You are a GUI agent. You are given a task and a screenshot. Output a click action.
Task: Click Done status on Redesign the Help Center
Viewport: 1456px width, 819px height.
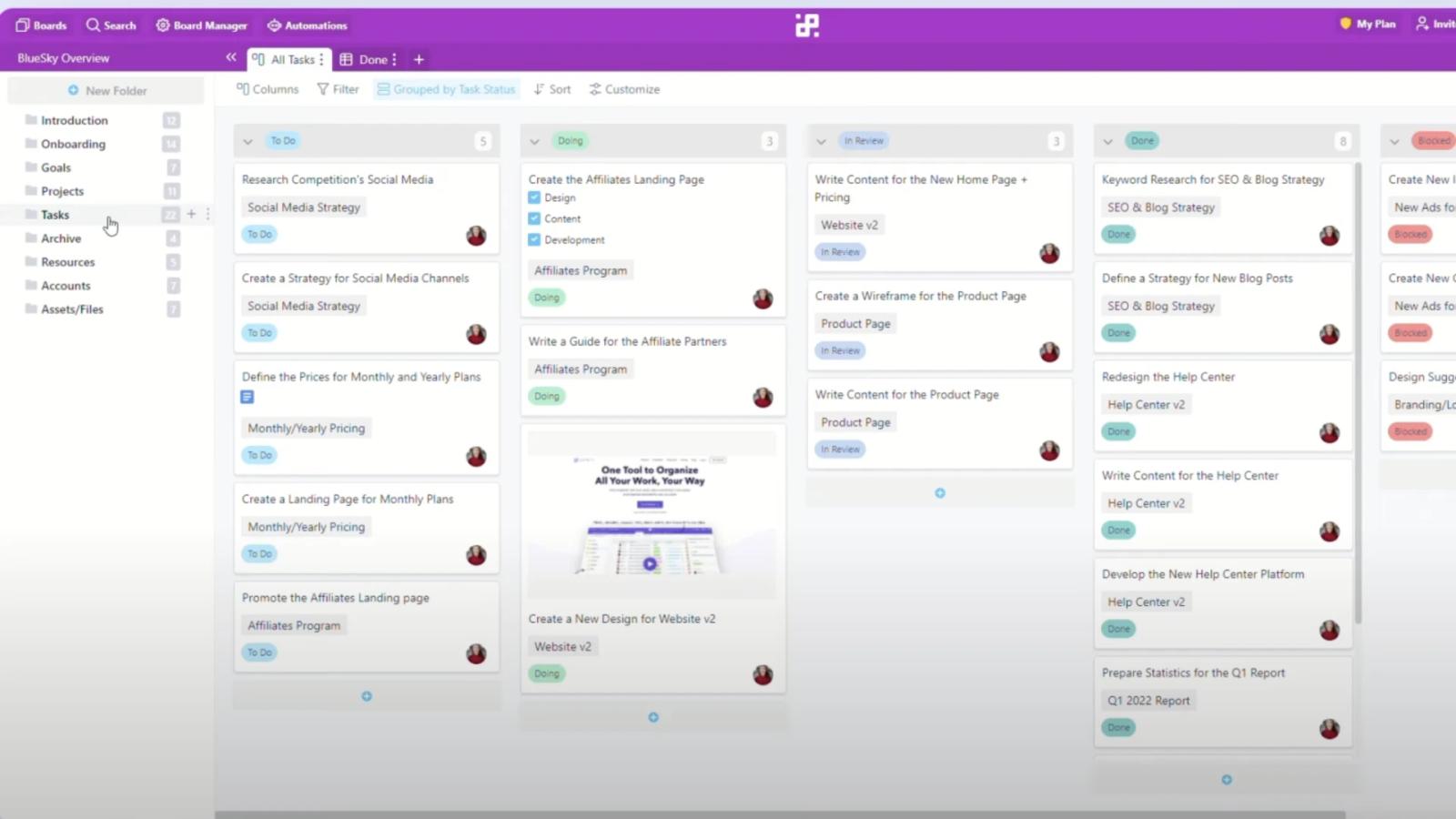(1118, 431)
